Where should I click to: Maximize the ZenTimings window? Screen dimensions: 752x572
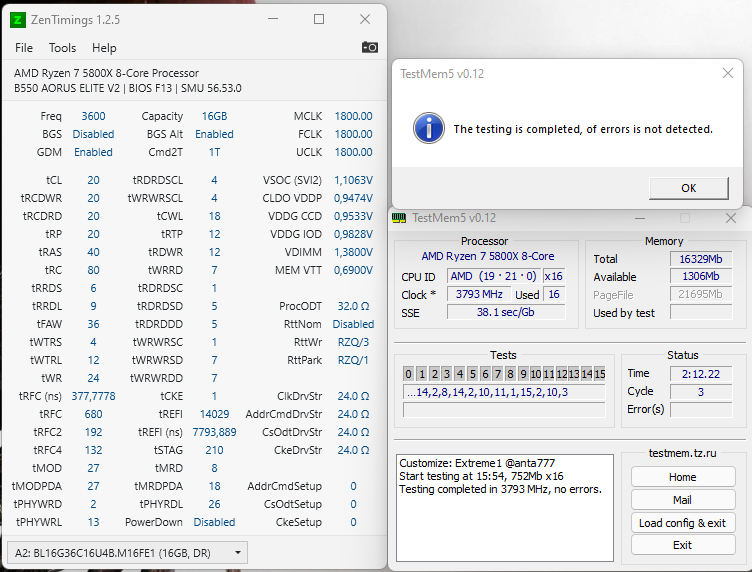pyautogui.click(x=319, y=19)
